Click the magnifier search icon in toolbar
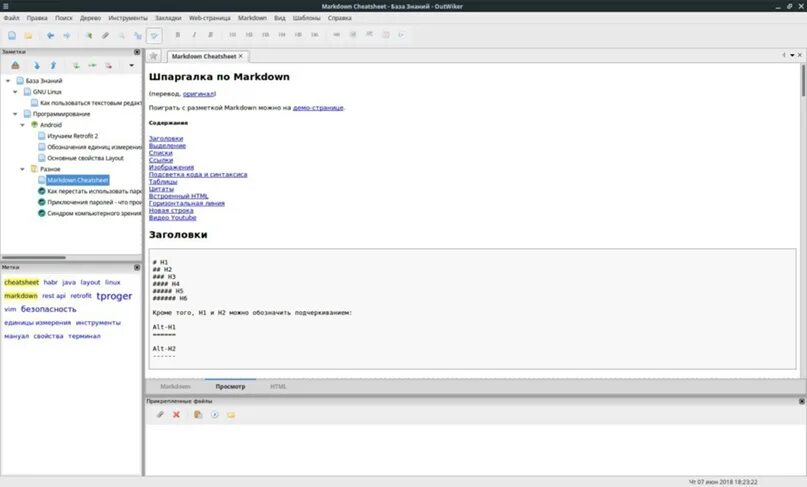The width and height of the screenshot is (807, 487). [121, 36]
